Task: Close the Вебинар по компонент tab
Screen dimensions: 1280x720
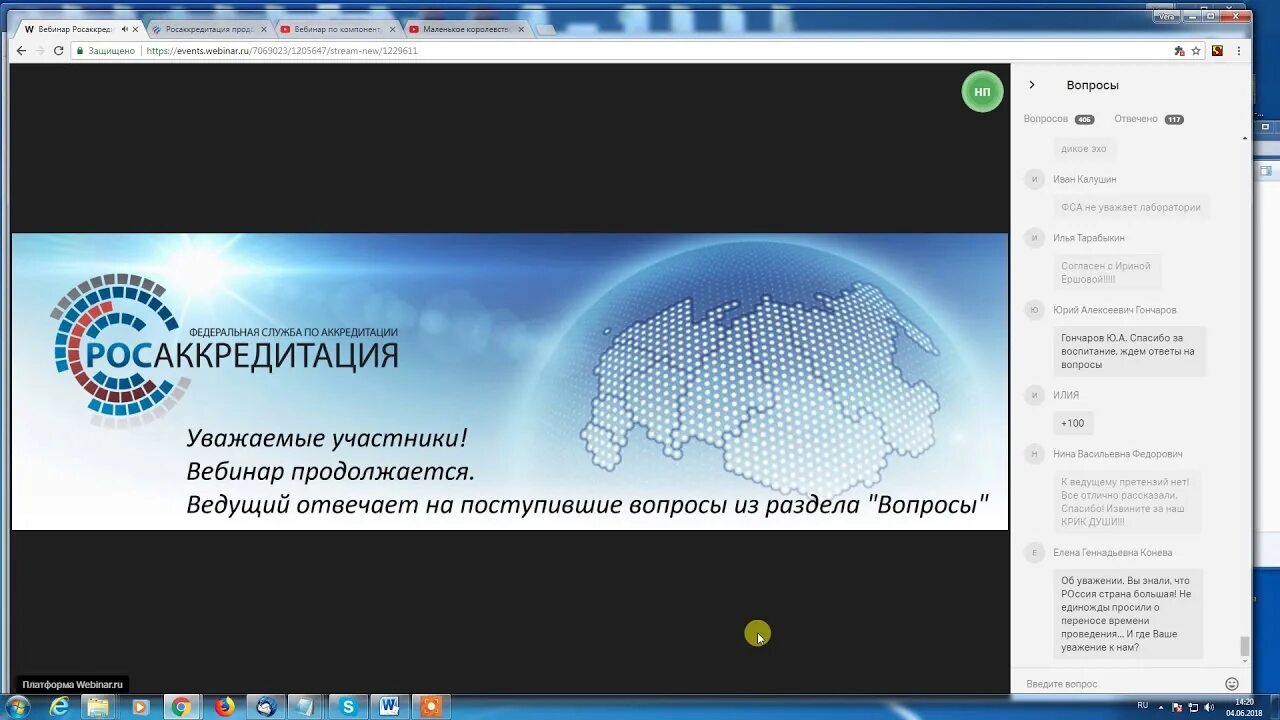Action: [x=392, y=29]
